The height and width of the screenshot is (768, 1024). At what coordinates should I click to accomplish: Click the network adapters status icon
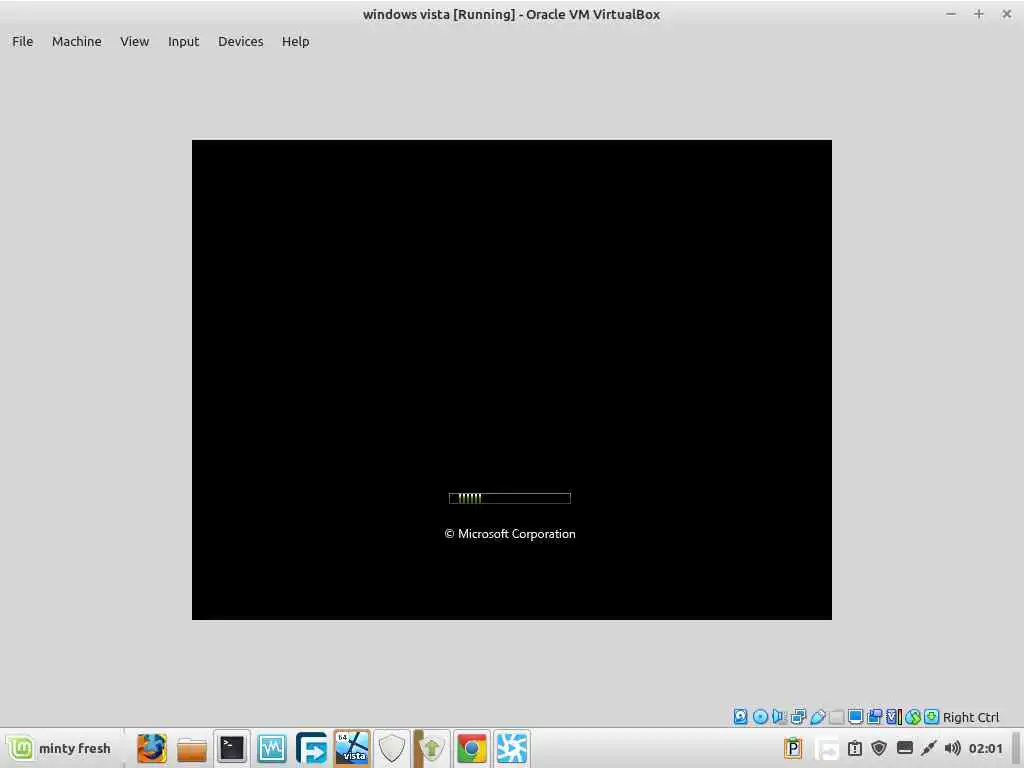(797, 716)
